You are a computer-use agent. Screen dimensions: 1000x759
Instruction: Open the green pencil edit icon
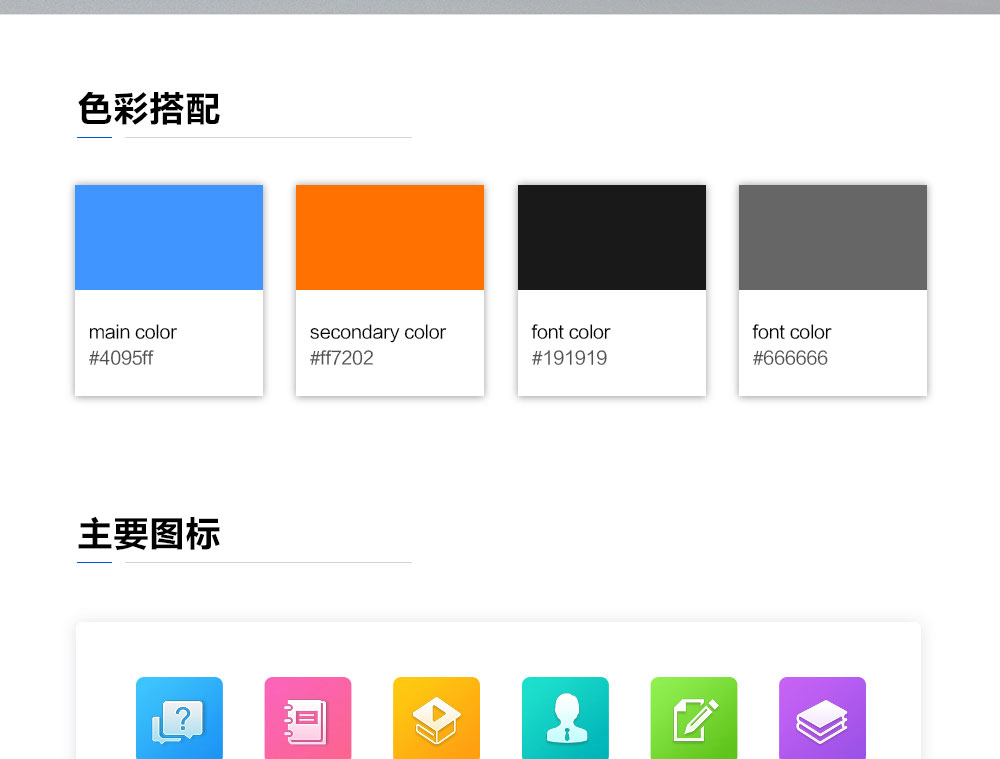click(694, 719)
